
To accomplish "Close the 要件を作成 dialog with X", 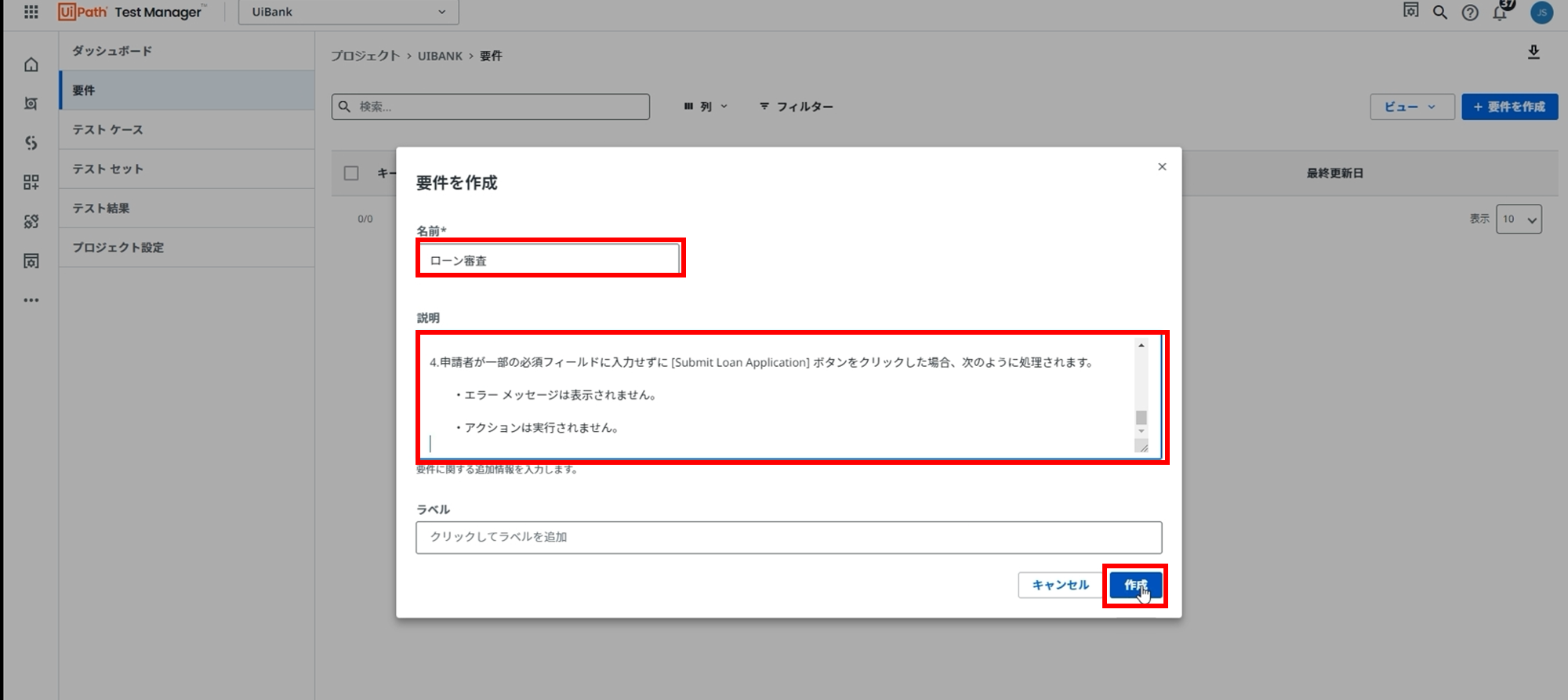I will 1162,167.
